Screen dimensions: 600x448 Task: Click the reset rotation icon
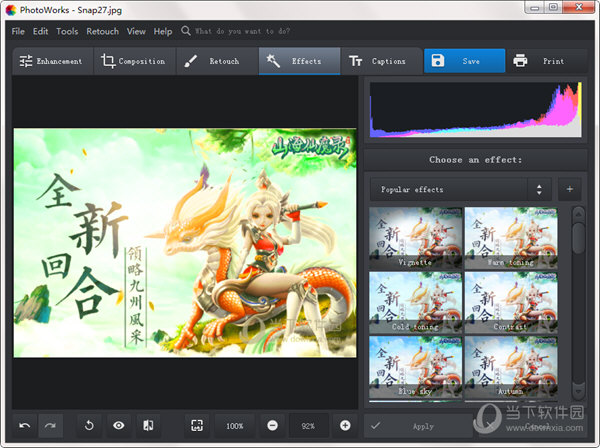coord(89,425)
